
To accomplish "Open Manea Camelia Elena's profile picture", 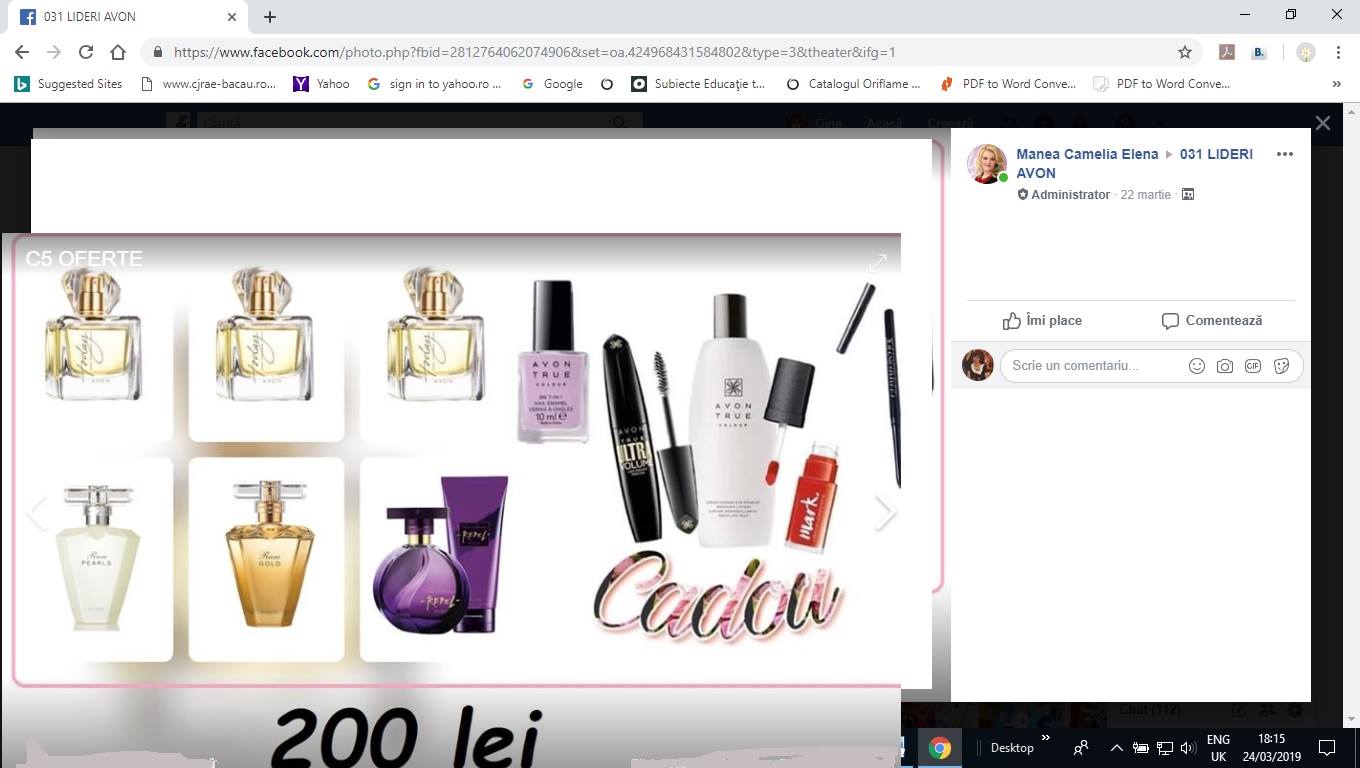I will coord(987,164).
